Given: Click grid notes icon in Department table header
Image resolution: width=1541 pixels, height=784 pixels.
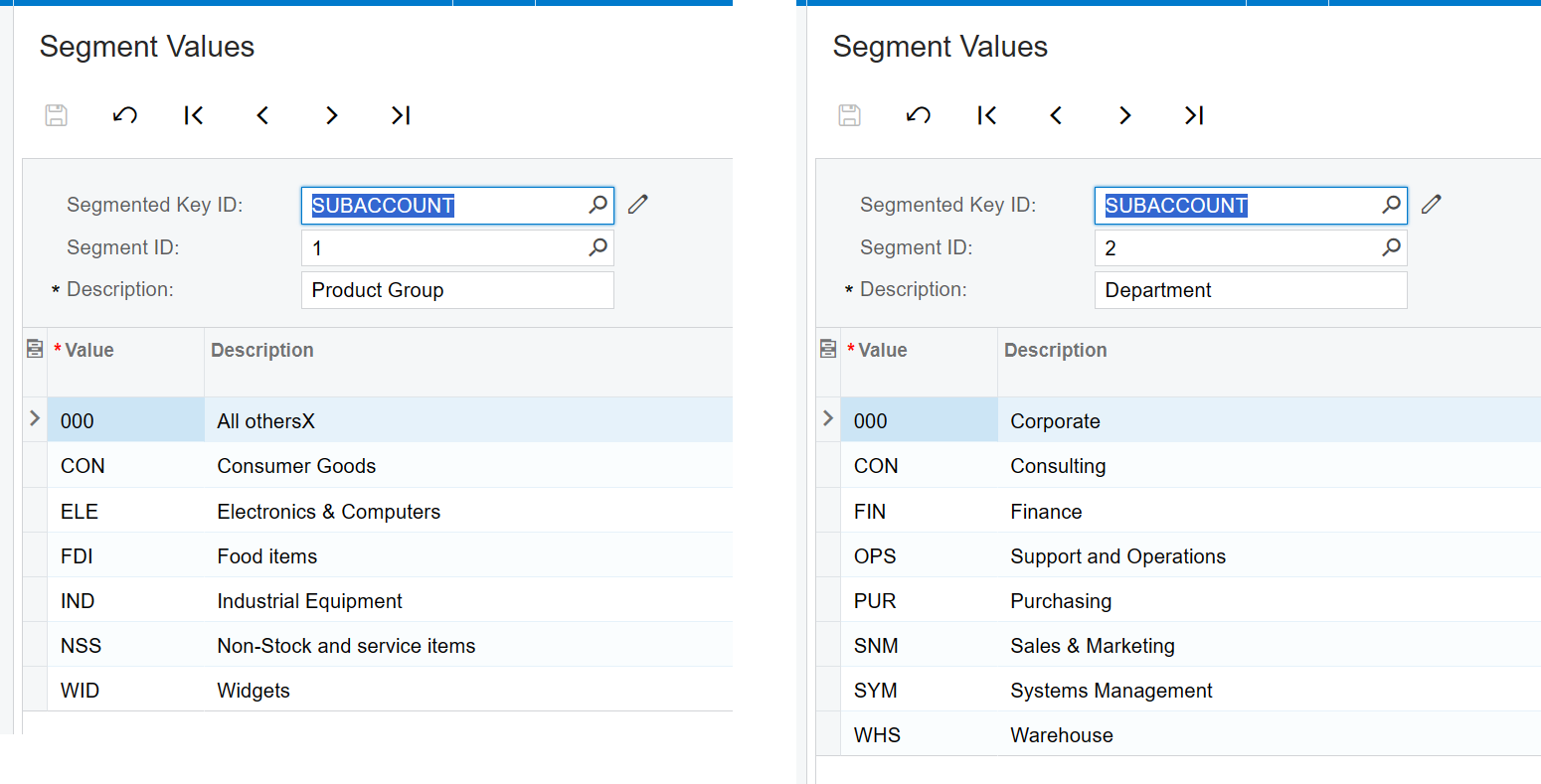Looking at the screenshot, I should (828, 349).
